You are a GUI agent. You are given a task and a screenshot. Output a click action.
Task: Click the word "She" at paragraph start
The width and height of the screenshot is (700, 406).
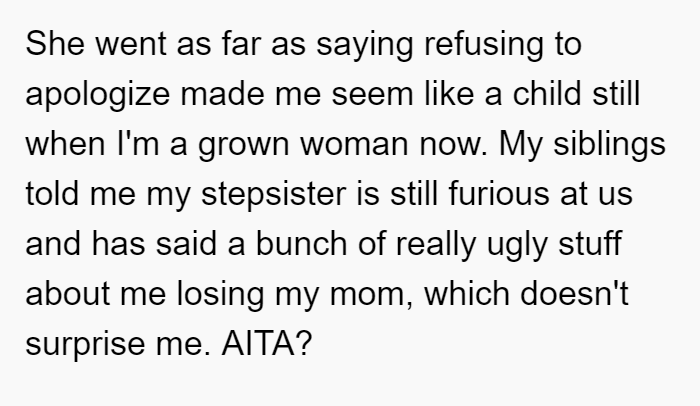coord(55,44)
